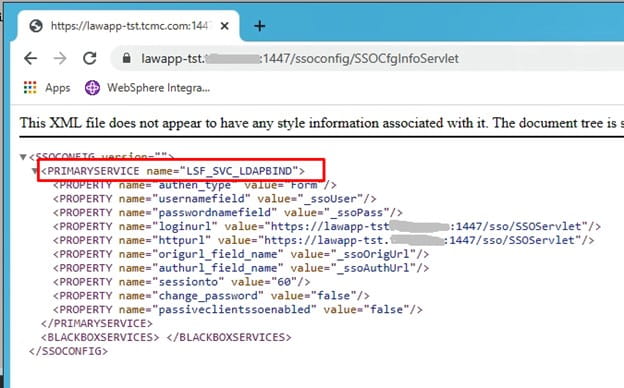
Task: Click the authen_type property line
Action: (x=195, y=185)
